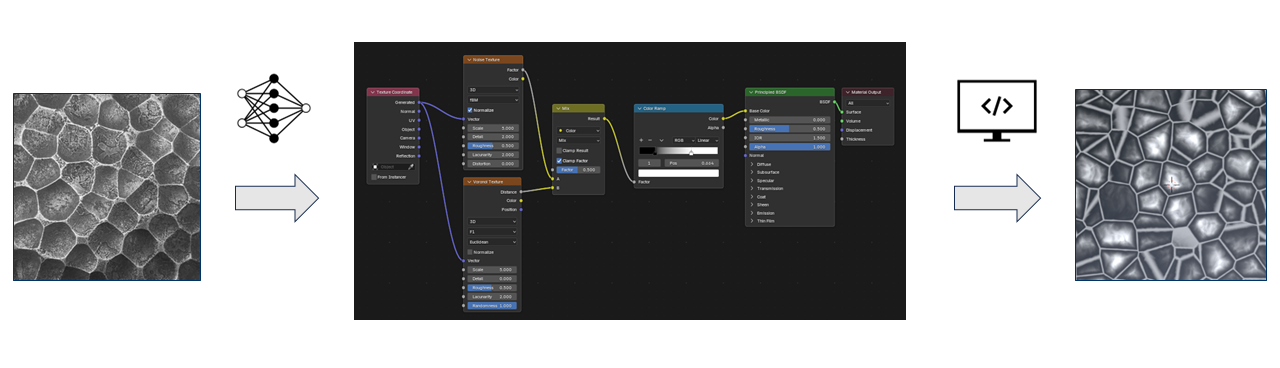Click the Noise Texture Factor output socket

point(522,70)
